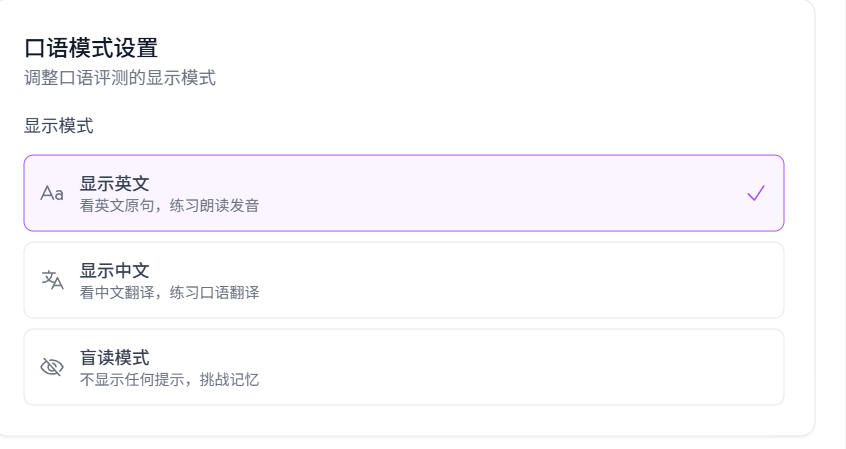Click blank middle area of highlighted 显示英文 card
The width and height of the screenshot is (846, 449).
click(480, 193)
